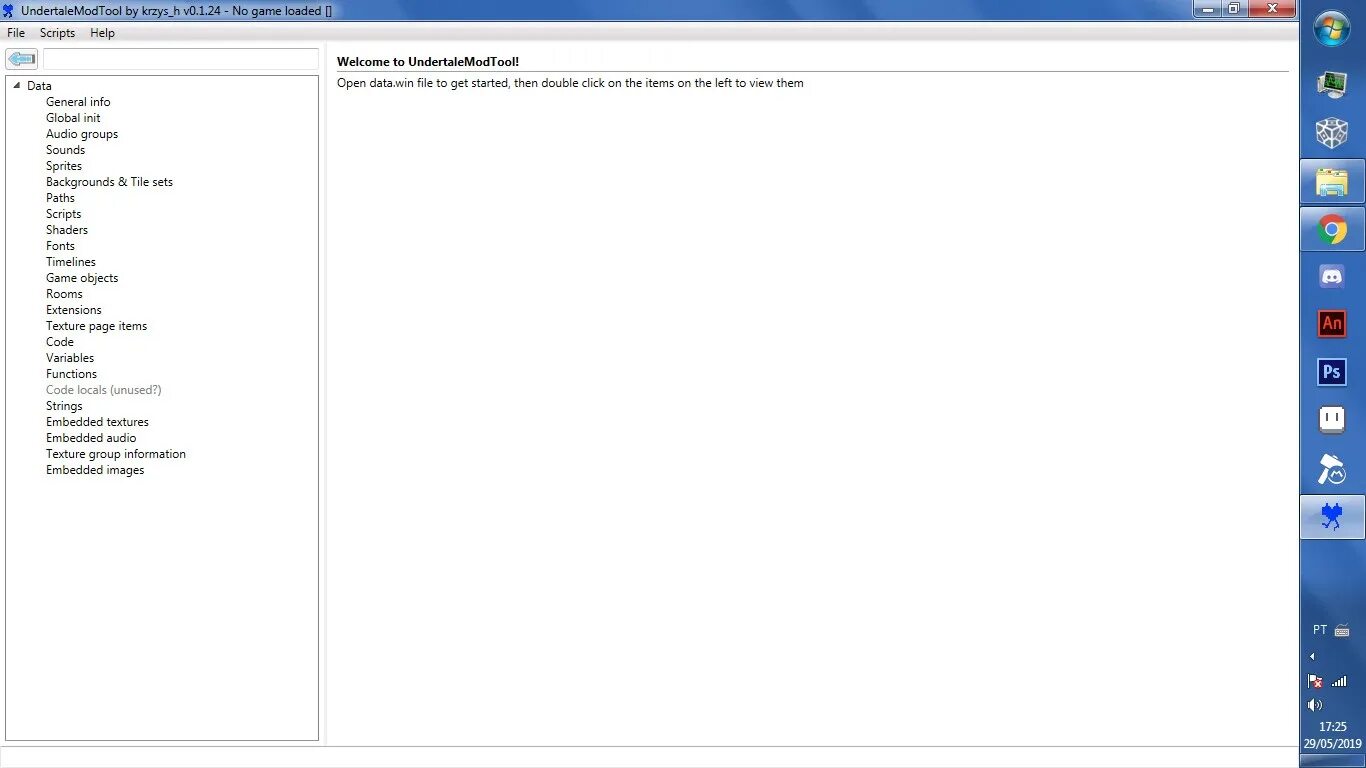The height and width of the screenshot is (768, 1366).
Task: Select Embedded textures tree item
Action: [97, 422]
